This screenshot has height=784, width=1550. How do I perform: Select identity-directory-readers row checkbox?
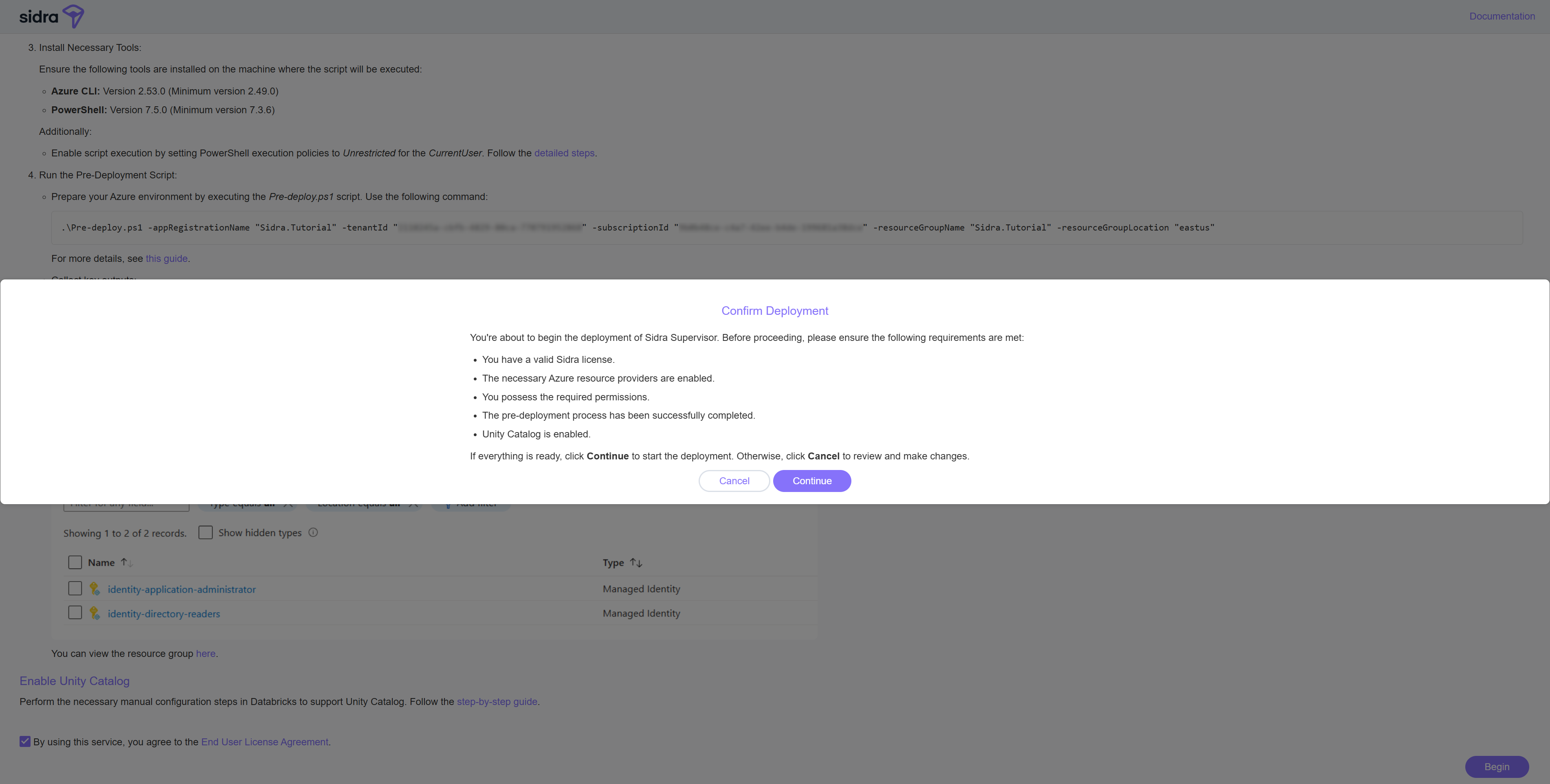(75, 613)
